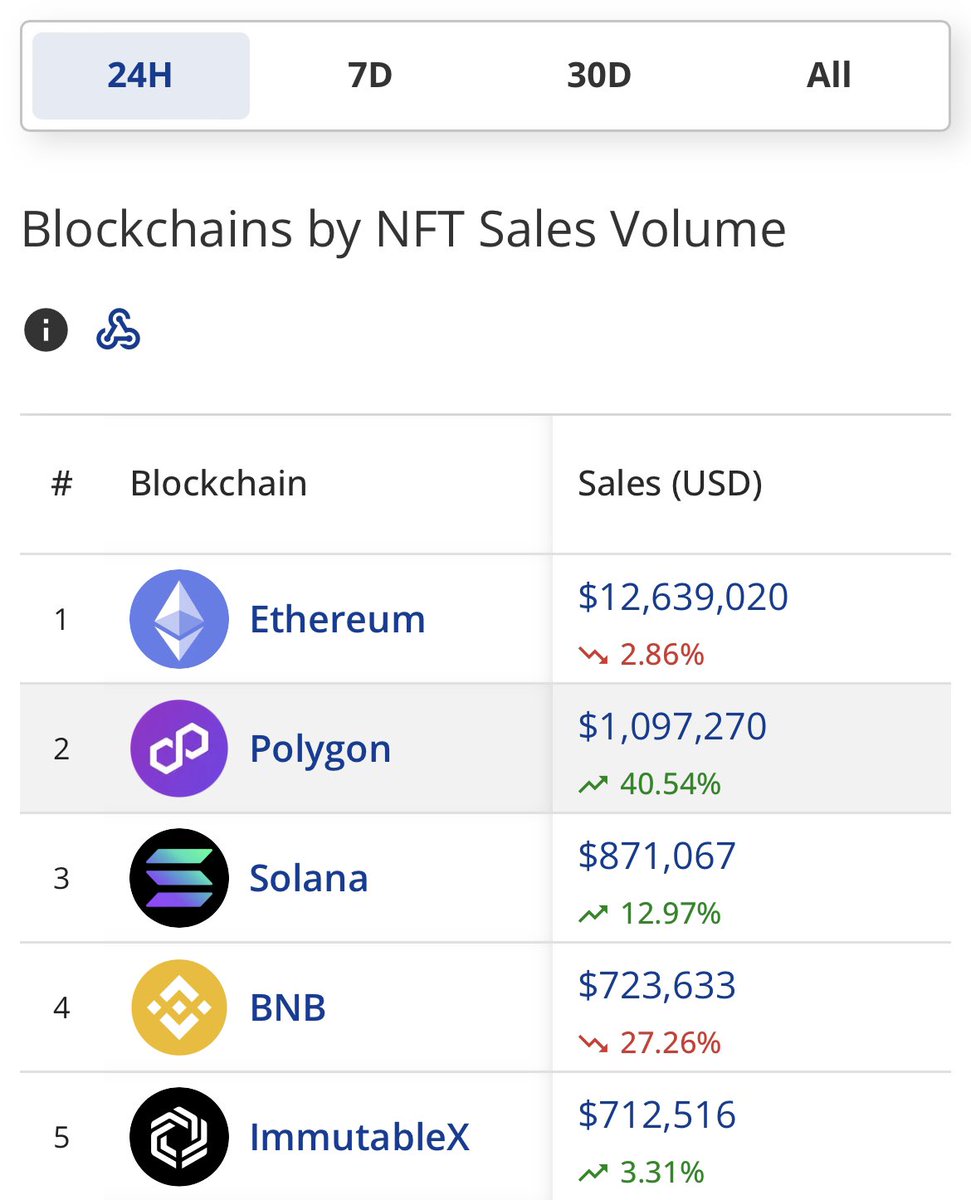This screenshot has width=971, height=1200.
Task: Switch to the 7D time range
Action: (370, 76)
